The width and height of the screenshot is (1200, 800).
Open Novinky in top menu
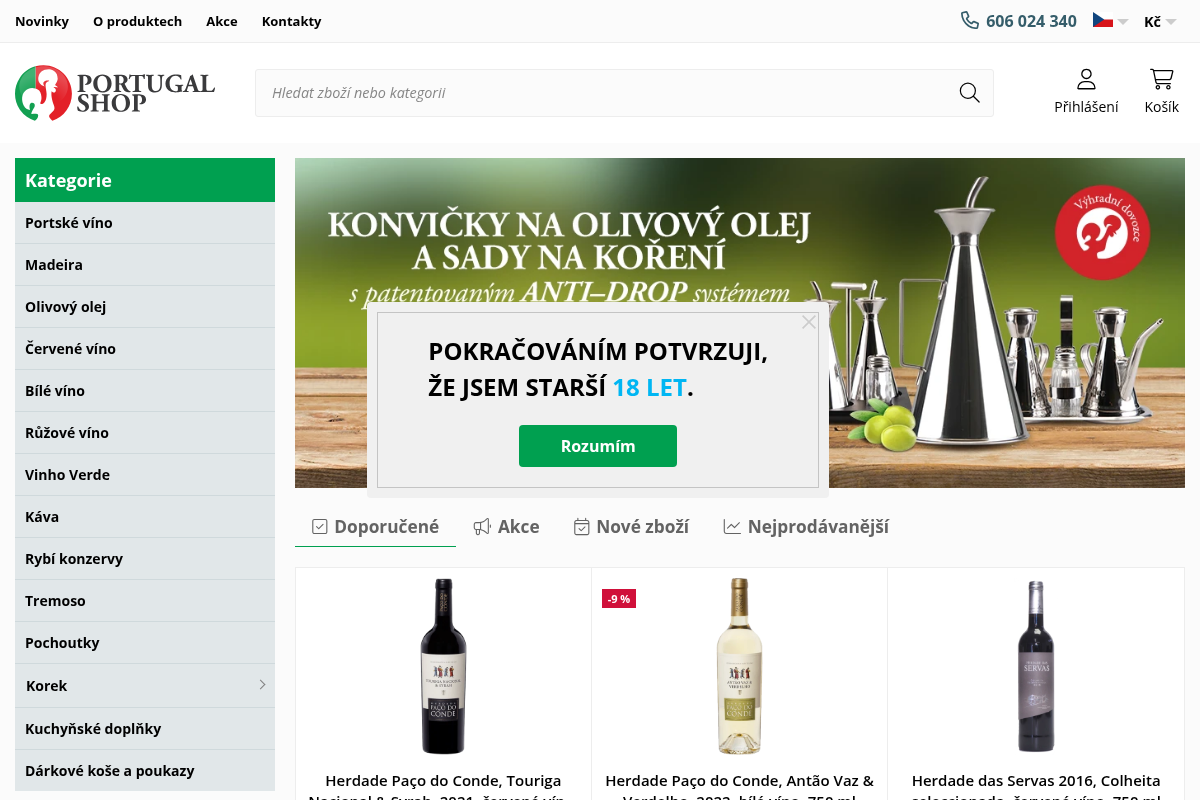point(42,21)
